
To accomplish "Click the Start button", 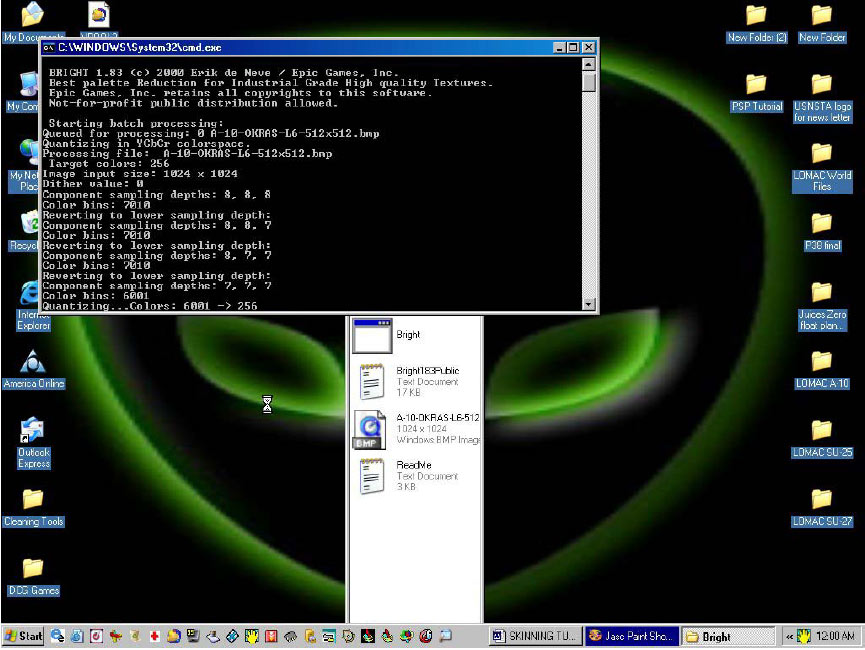I will point(23,636).
